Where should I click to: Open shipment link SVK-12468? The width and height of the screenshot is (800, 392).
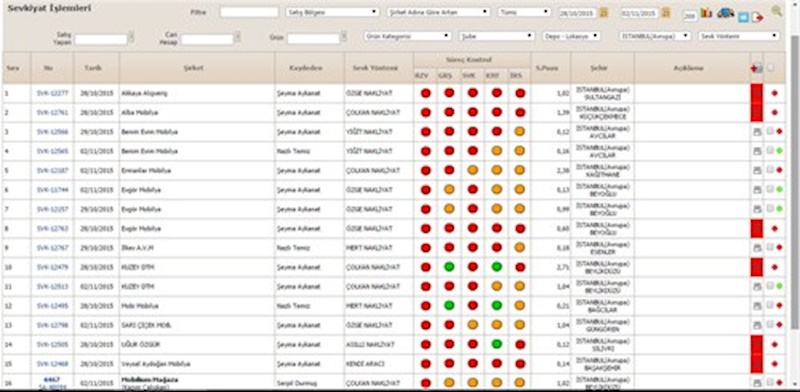pos(53,364)
